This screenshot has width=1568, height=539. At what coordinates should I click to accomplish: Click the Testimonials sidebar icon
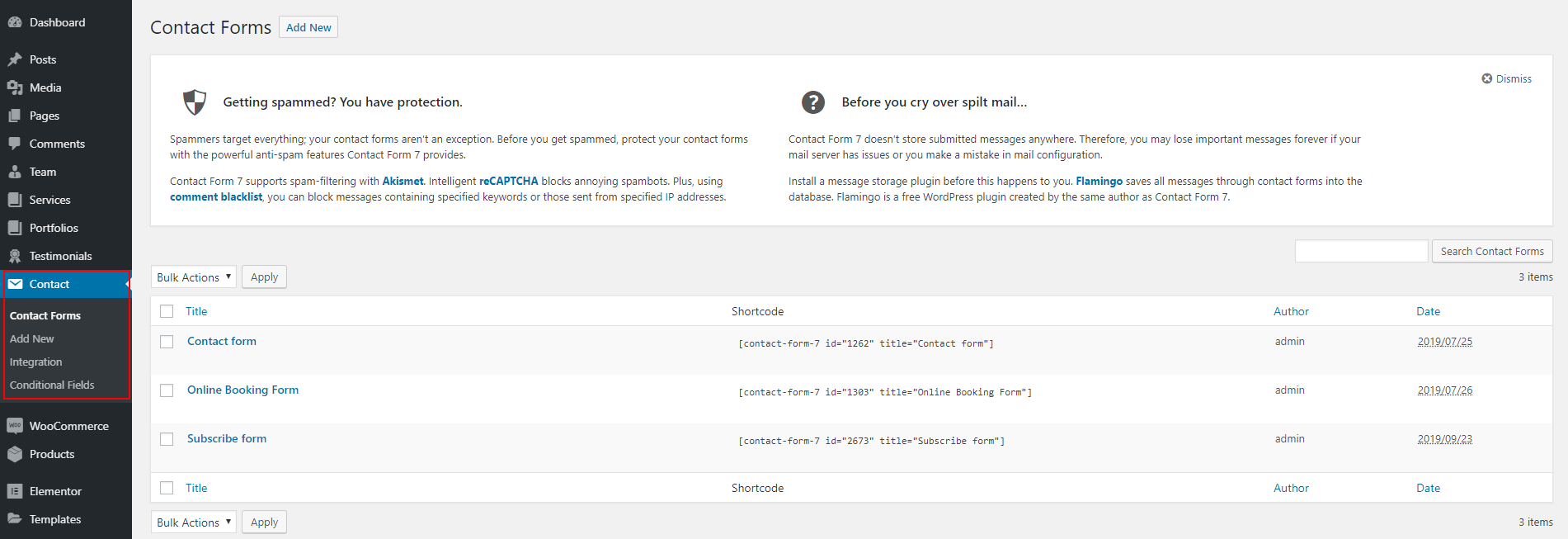tap(15, 256)
